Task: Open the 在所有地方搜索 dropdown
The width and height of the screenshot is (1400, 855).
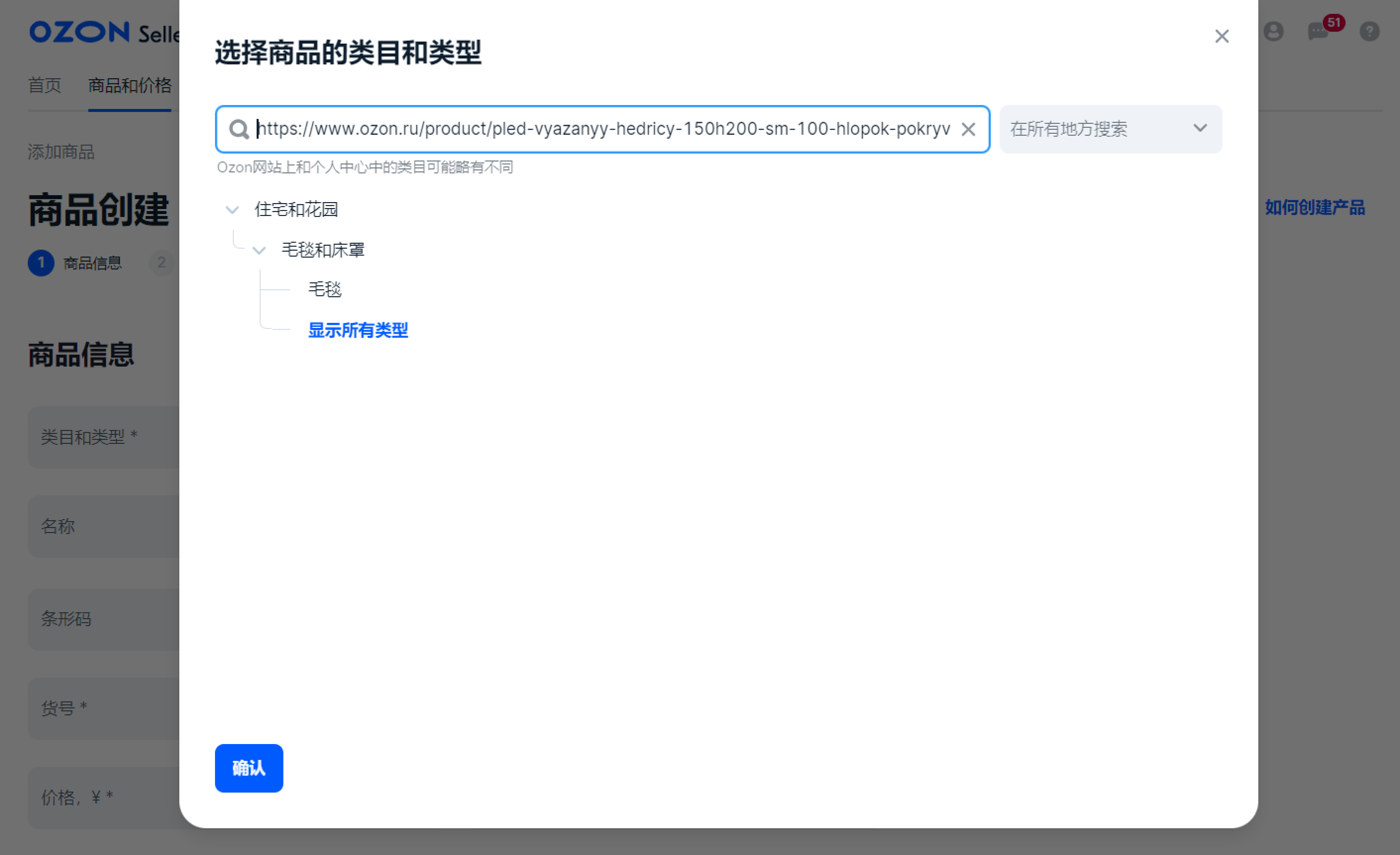Action: click(1110, 129)
